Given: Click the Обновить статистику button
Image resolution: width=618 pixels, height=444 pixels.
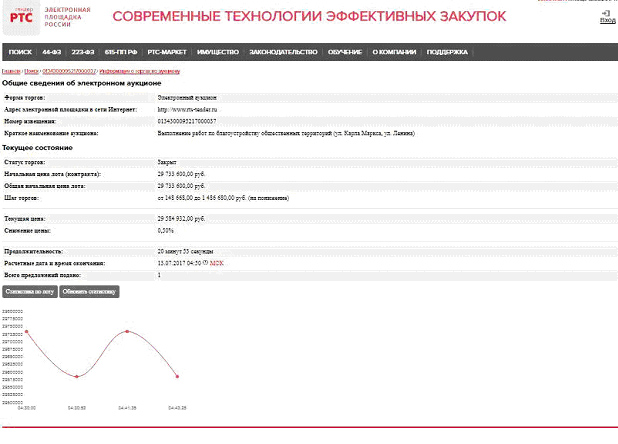Looking at the screenshot, I should click(89, 292).
